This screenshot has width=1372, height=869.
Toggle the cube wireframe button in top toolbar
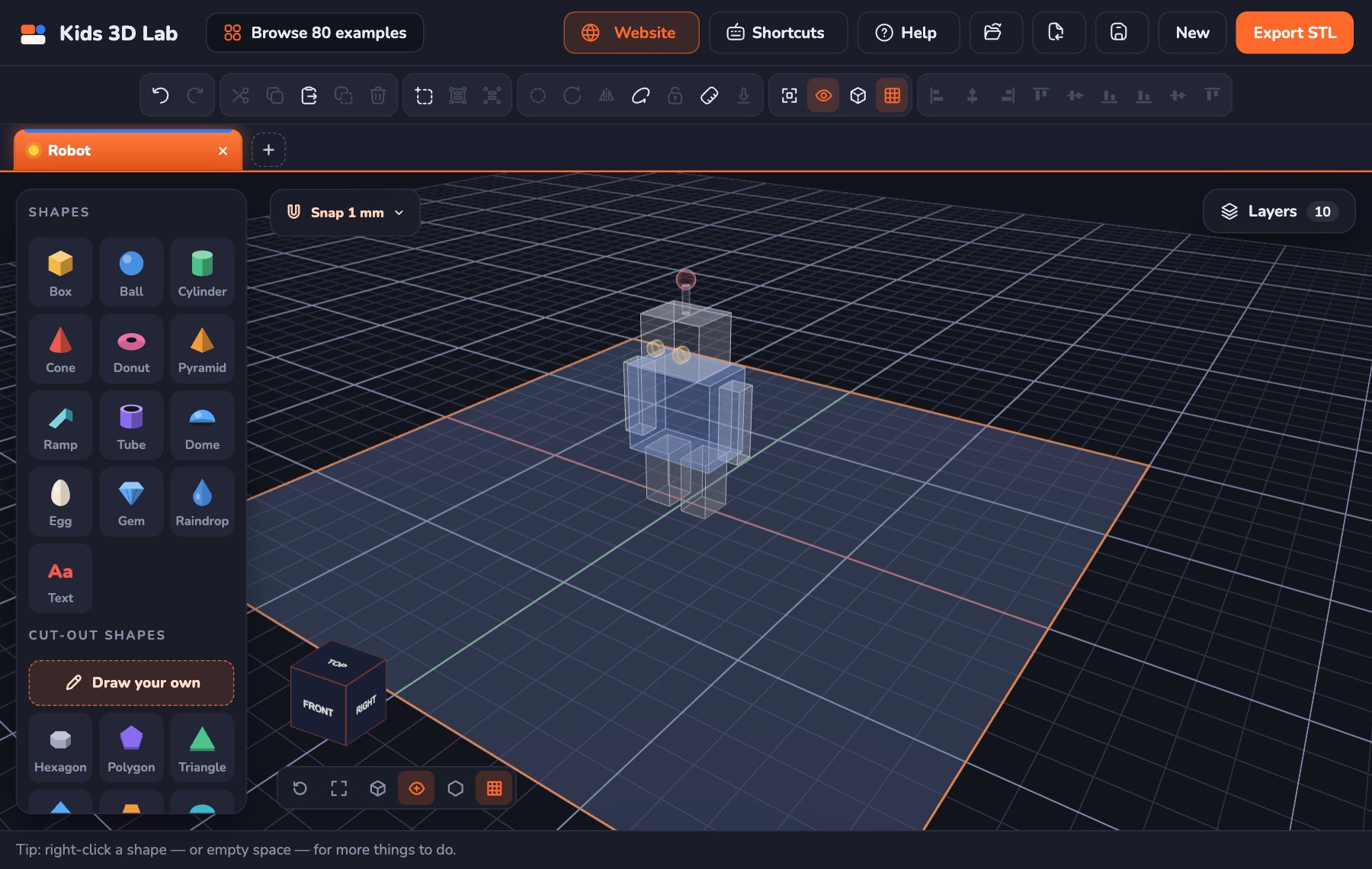tap(857, 95)
